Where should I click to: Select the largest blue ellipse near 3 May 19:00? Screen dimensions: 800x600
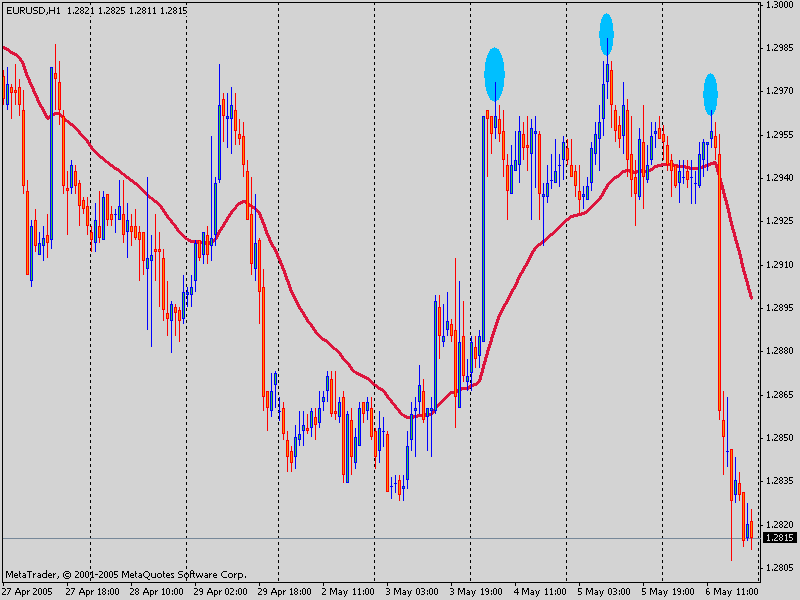coord(494,74)
